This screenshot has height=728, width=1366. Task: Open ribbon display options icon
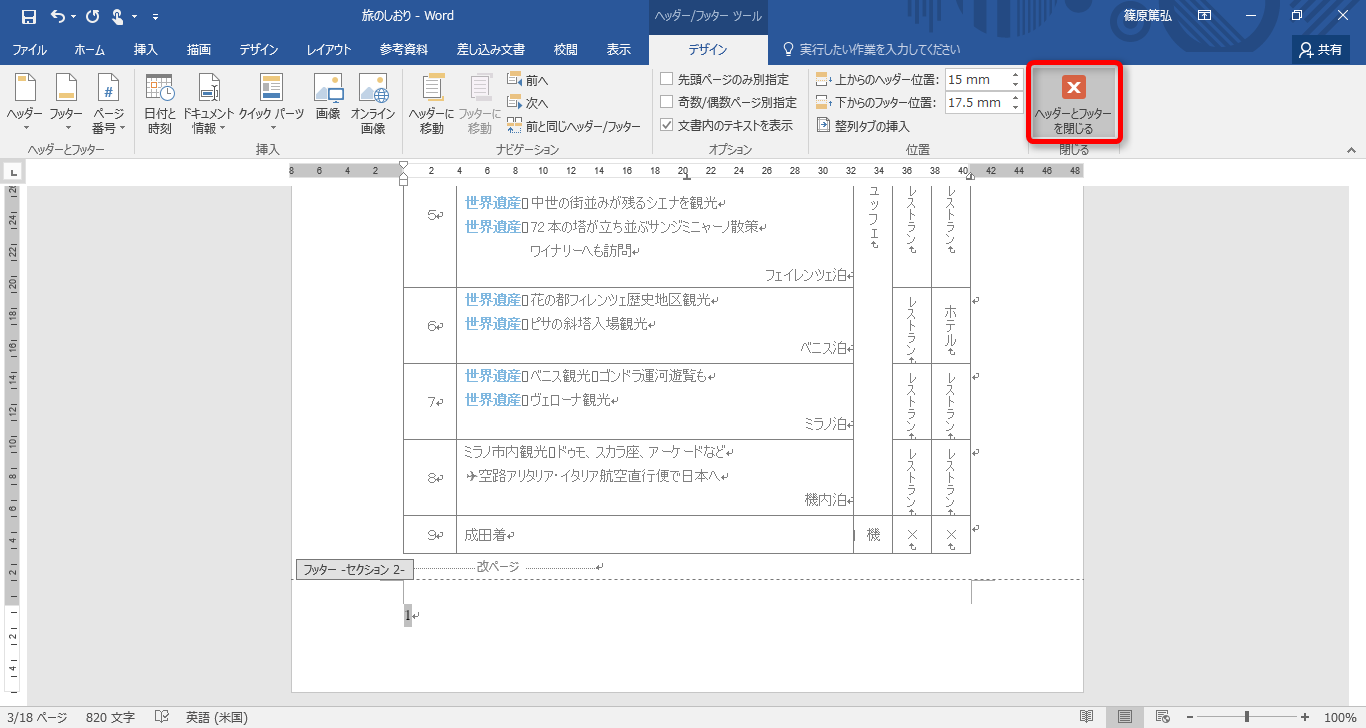click(x=1205, y=16)
